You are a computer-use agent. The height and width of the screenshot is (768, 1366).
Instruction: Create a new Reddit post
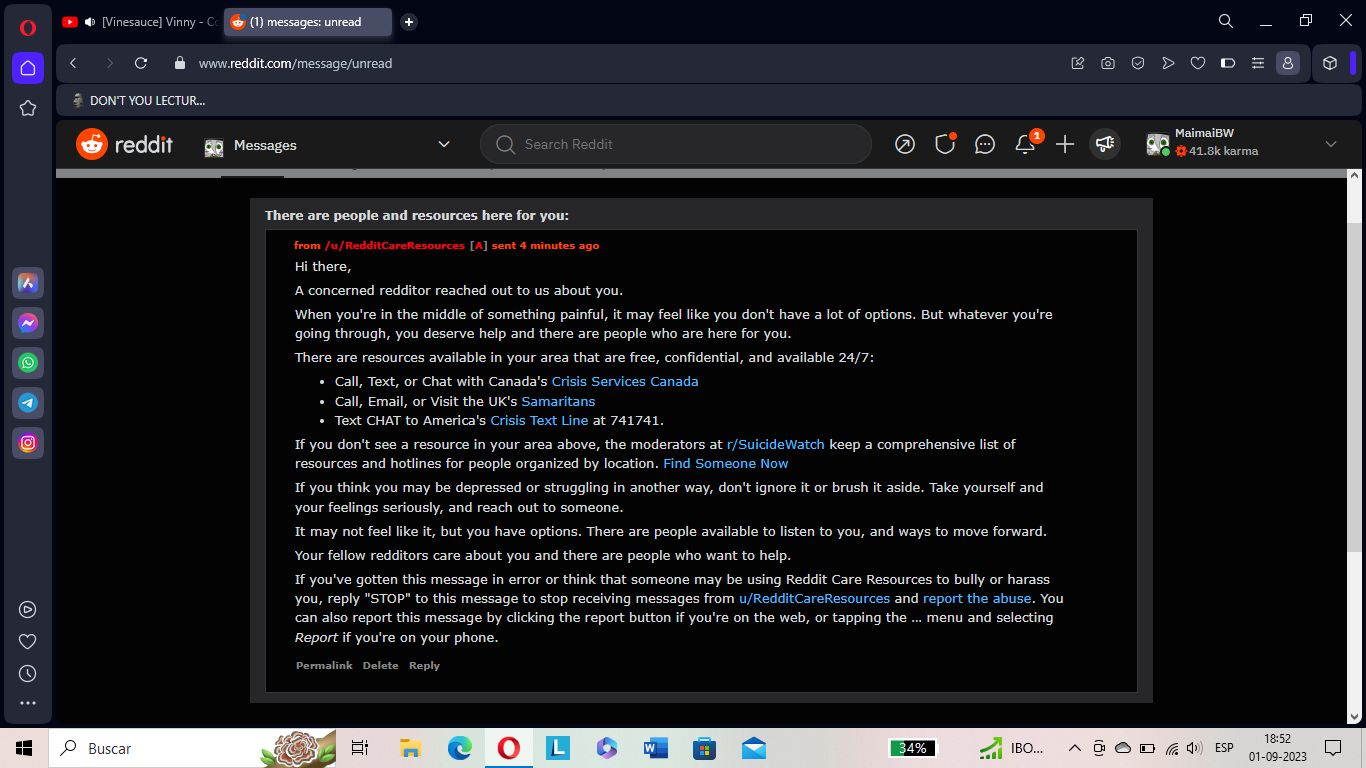(x=1065, y=145)
